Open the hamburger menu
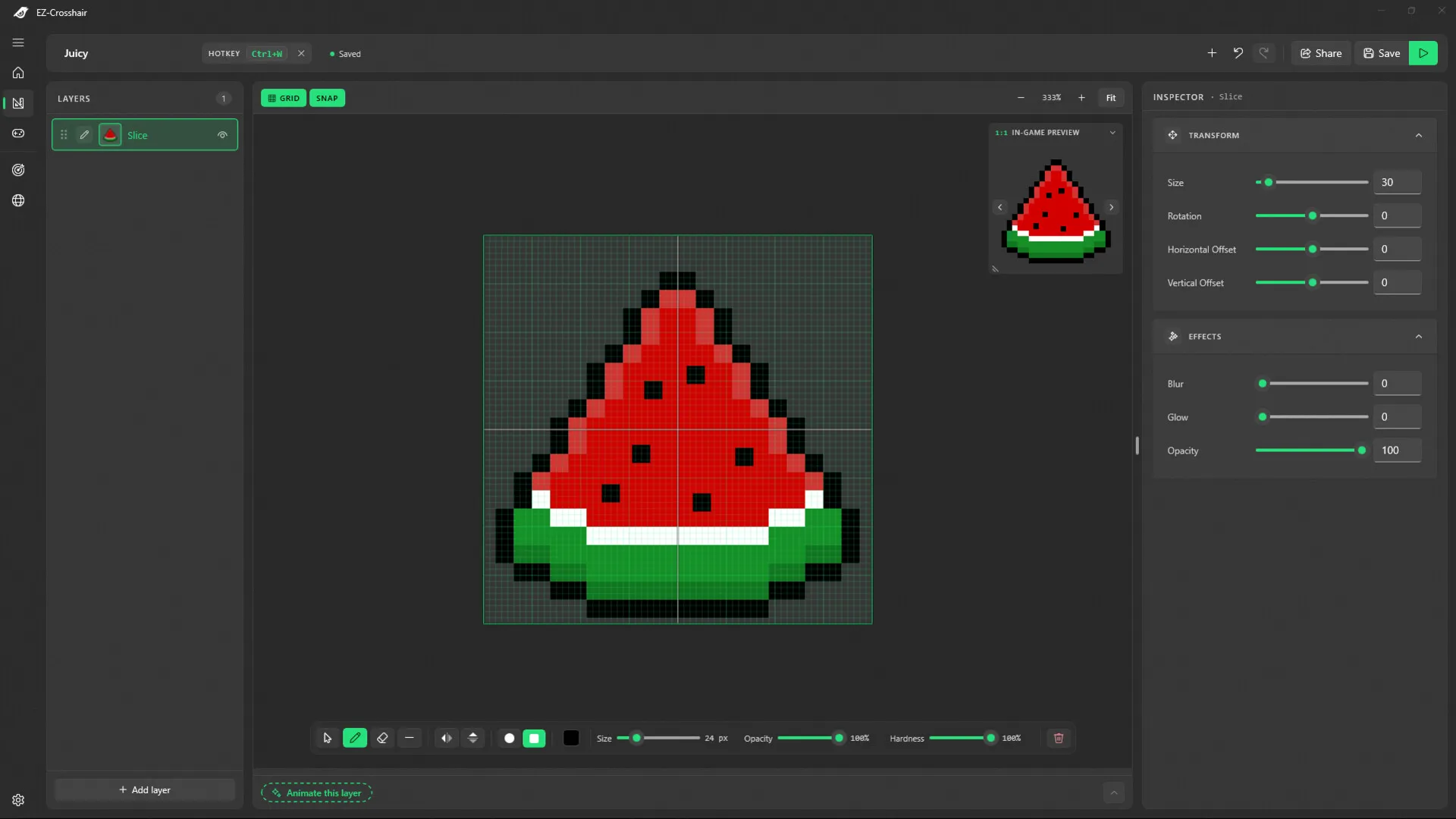 coord(18,42)
